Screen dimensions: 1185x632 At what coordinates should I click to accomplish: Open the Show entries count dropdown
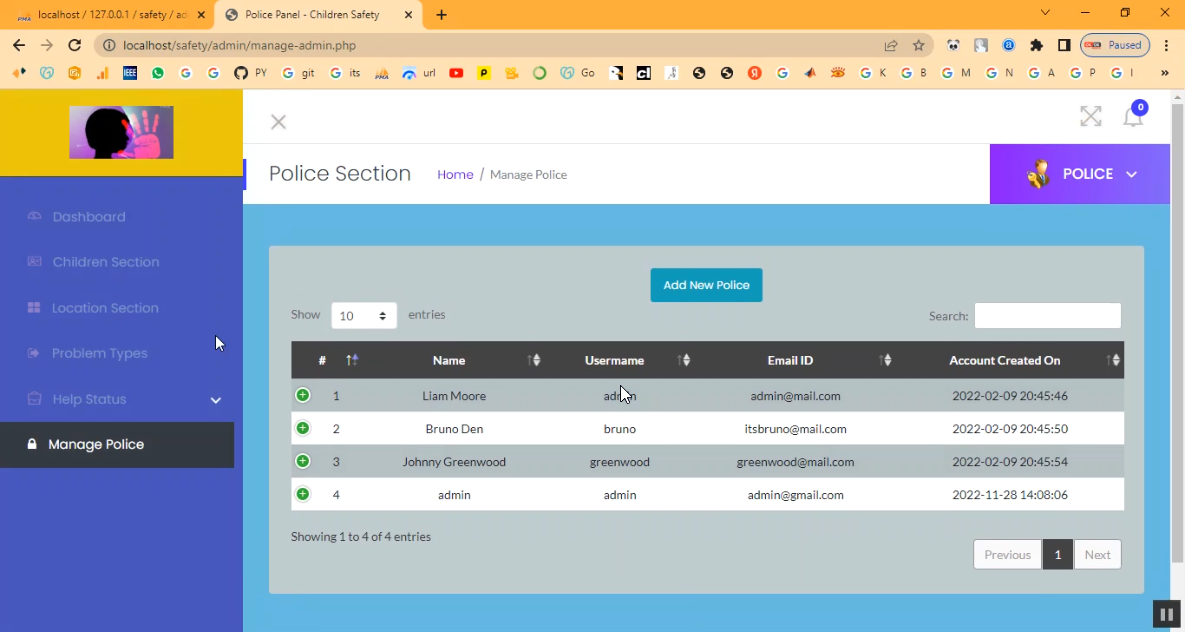click(x=364, y=315)
